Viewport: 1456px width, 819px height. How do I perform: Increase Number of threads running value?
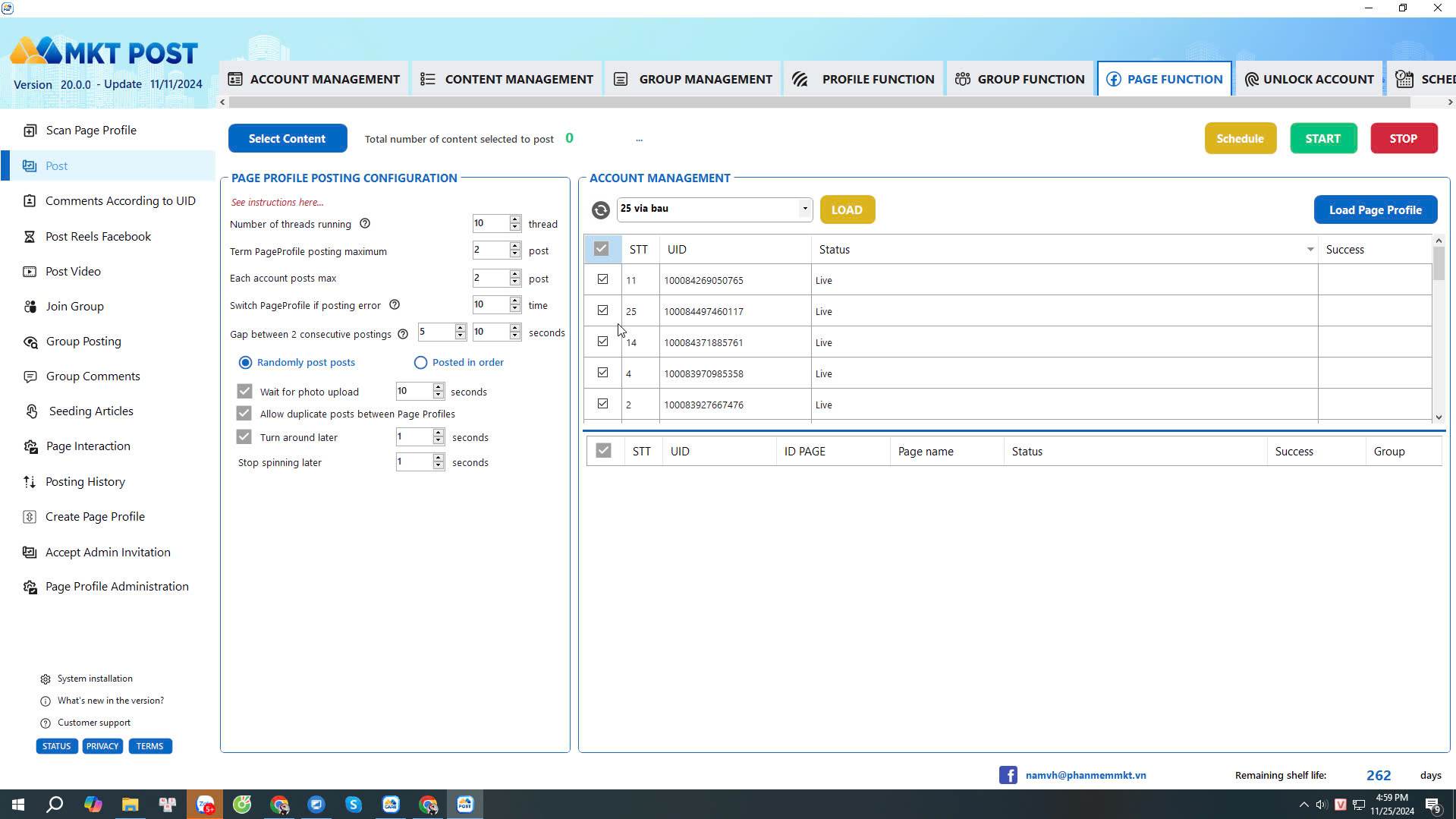pyautogui.click(x=515, y=219)
